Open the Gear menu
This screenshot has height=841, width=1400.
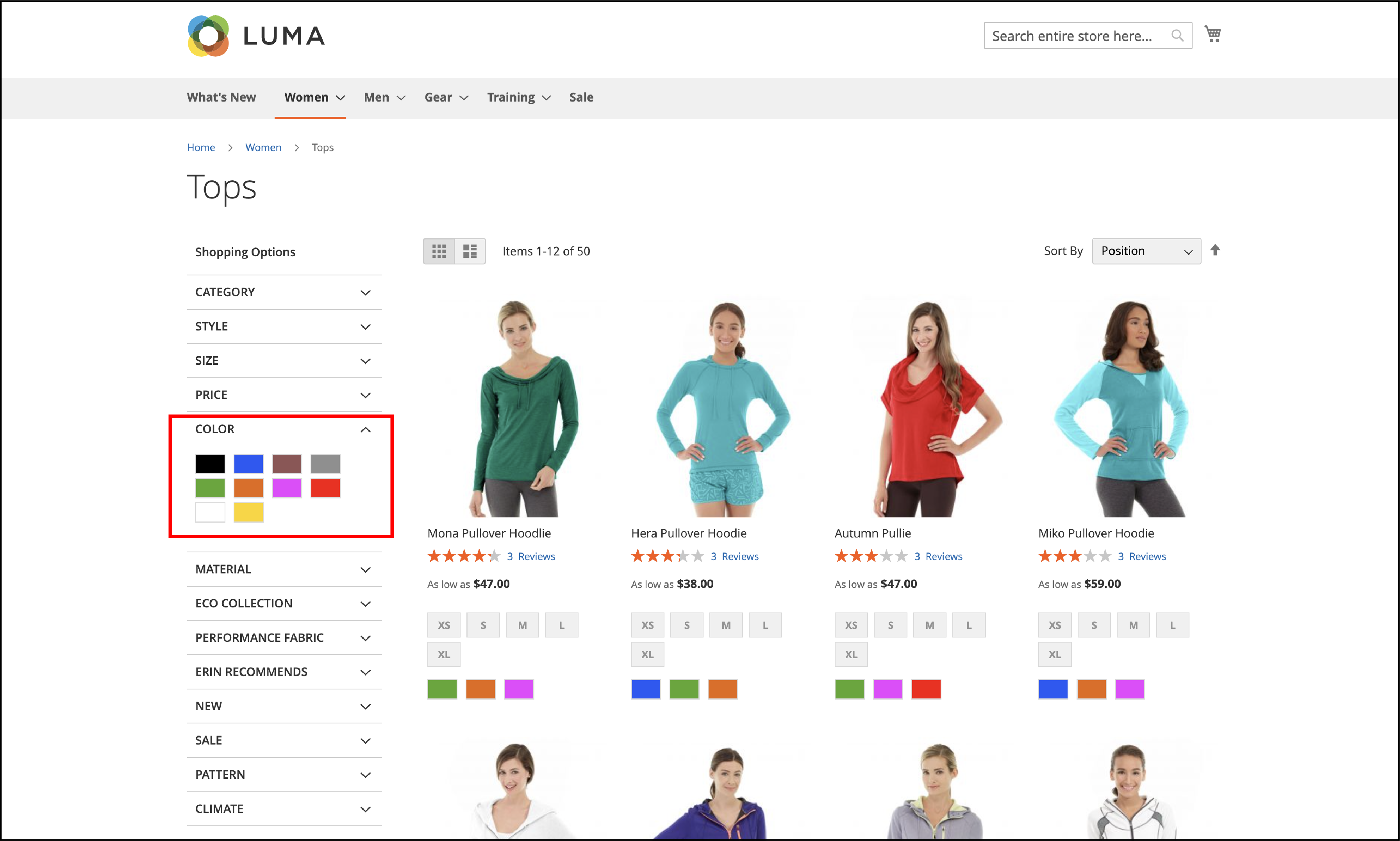pyautogui.click(x=446, y=98)
